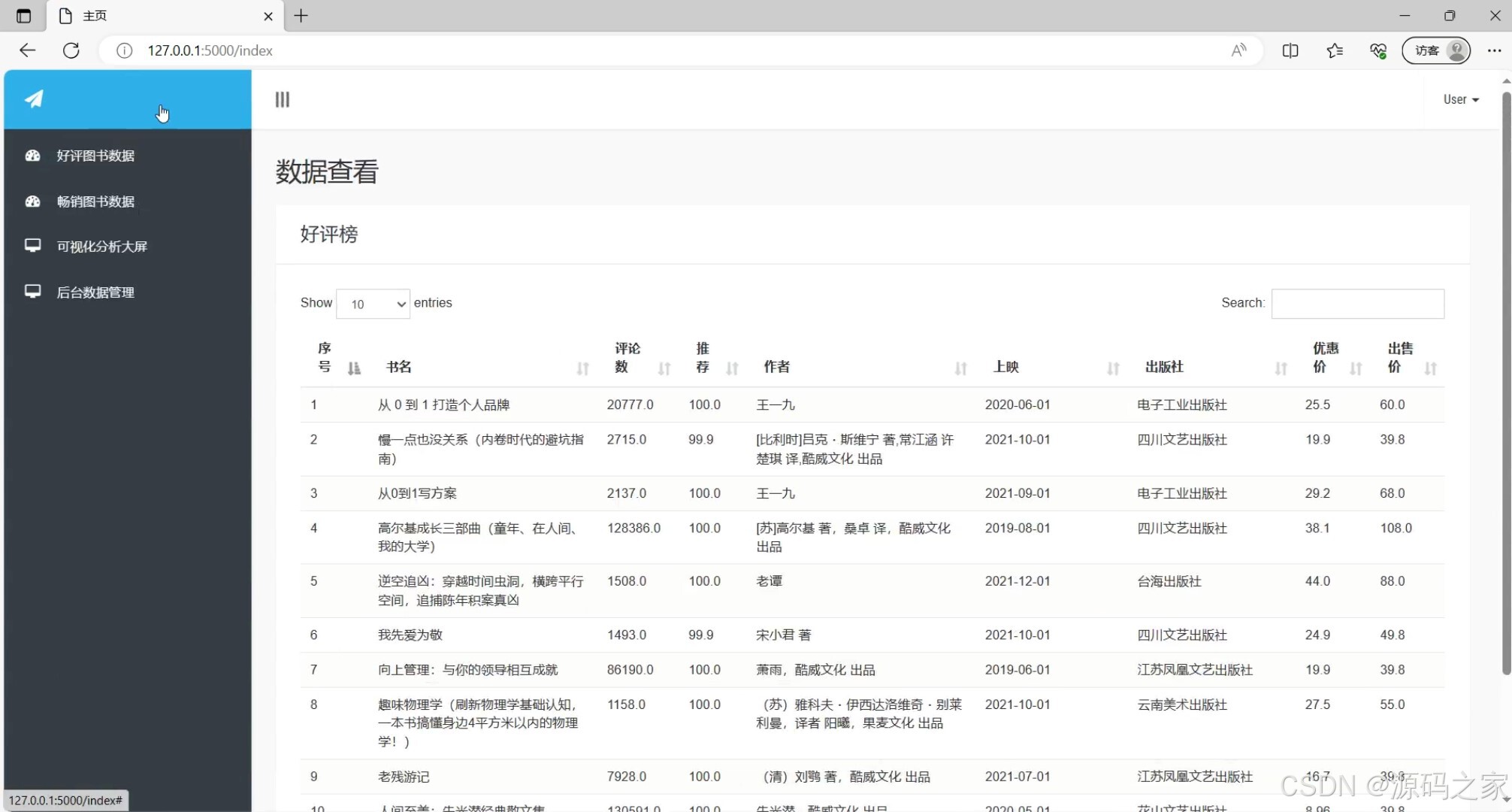Open the browser settings three-dot menu
This screenshot has height=812, width=1512.
(x=1495, y=50)
